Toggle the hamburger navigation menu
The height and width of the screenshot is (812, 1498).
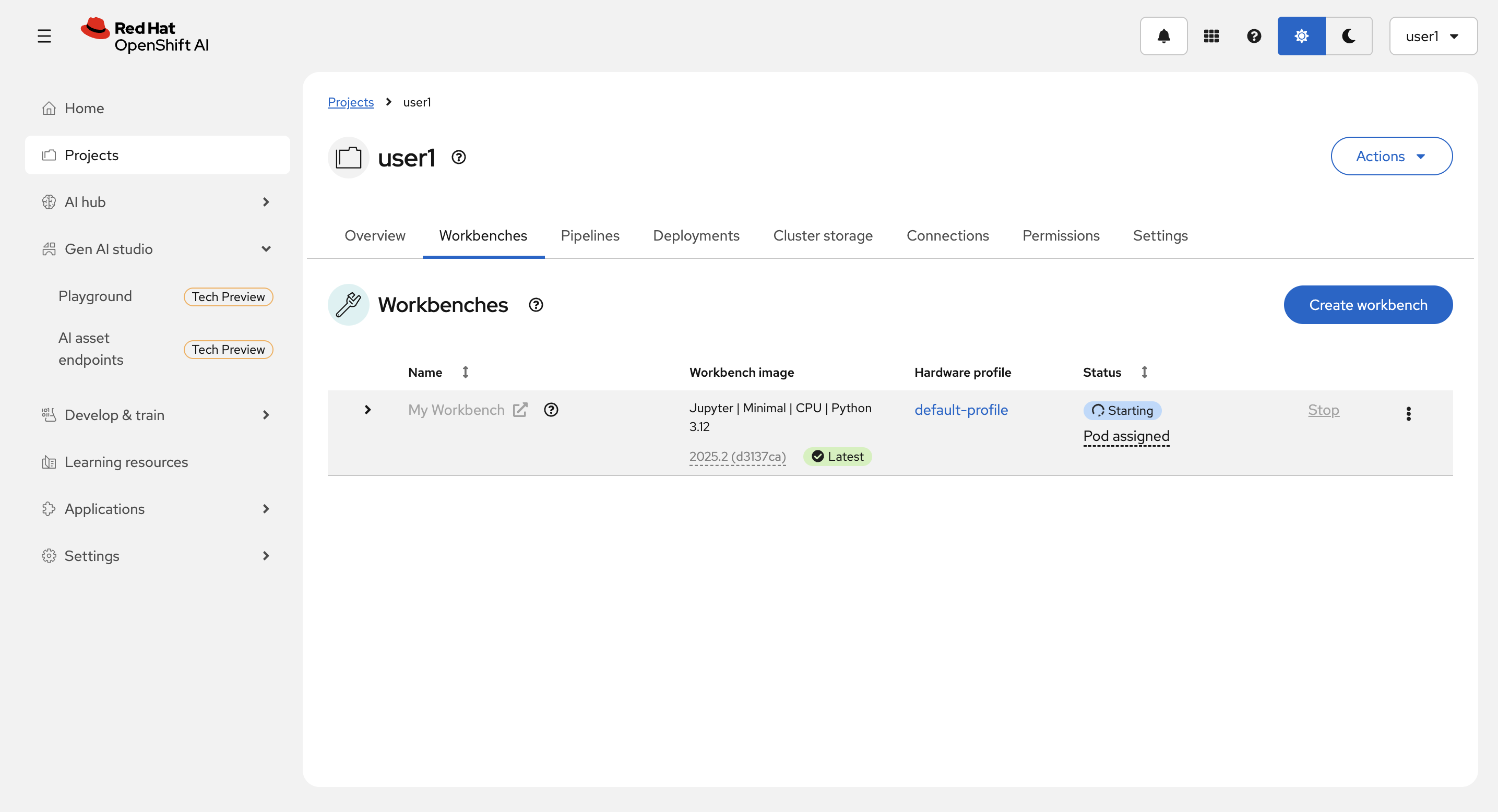click(x=44, y=36)
